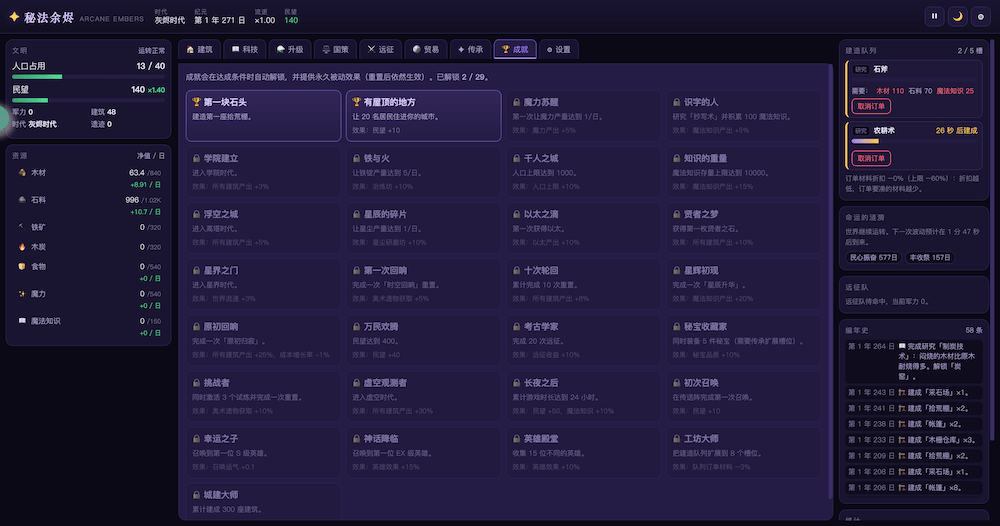Open the 远征 tab
1000x526 pixels.
(381, 49)
